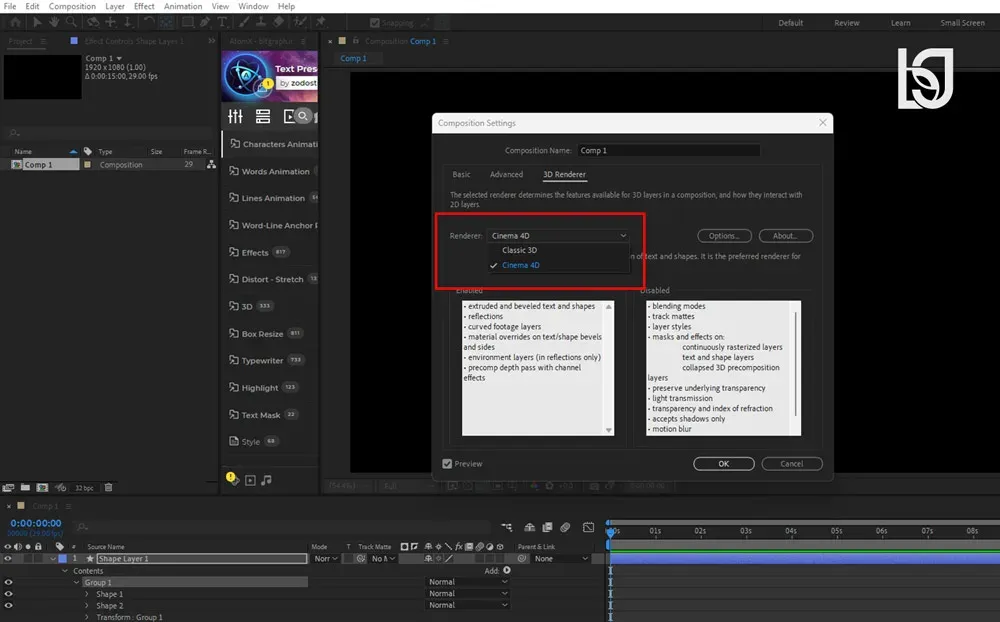Collapse the Shape Layer 1 twirl arrow
The height and width of the screenshot is (622, 1000).
point(53,558)
